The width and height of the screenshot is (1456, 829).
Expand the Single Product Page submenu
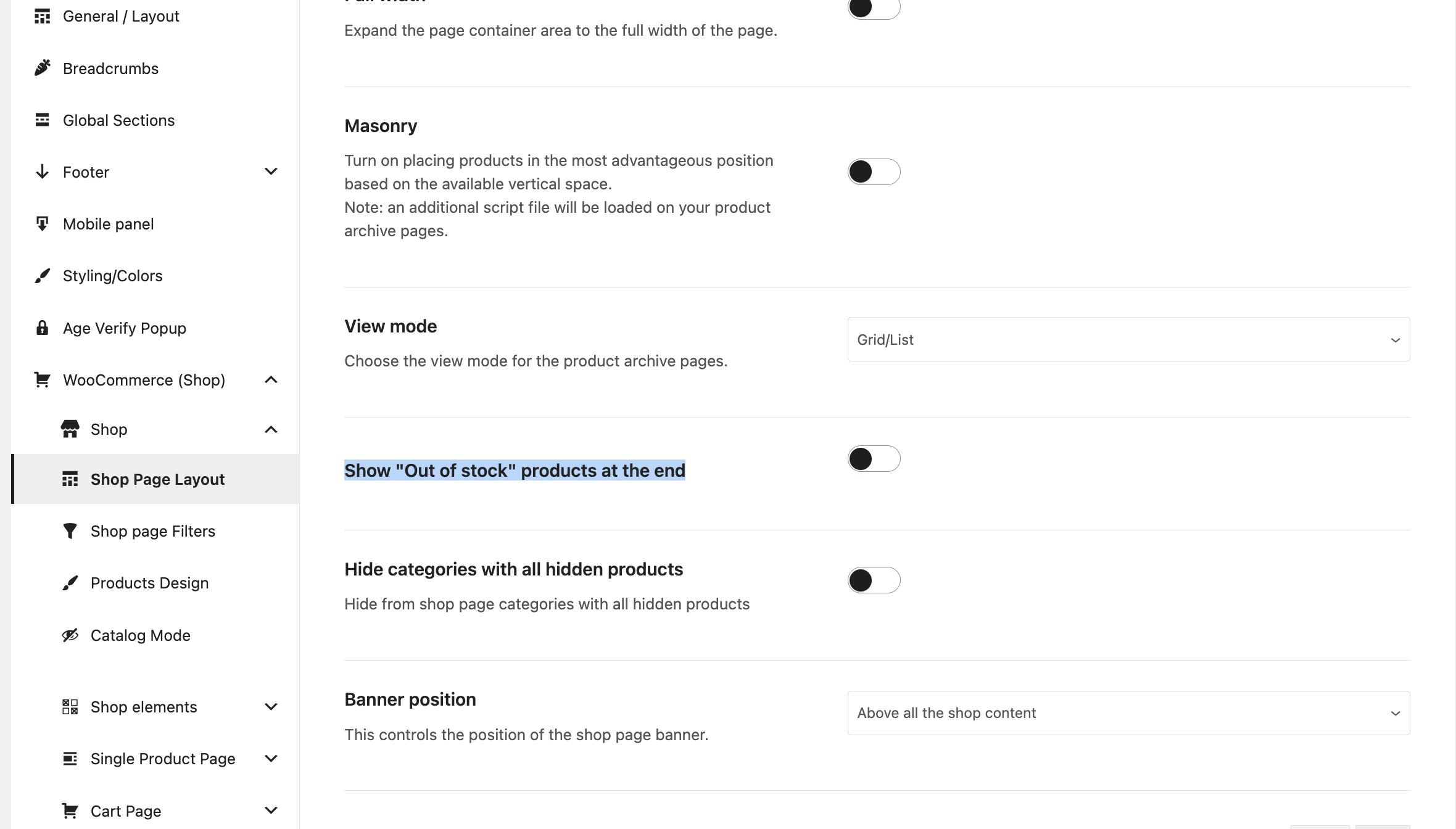pyautogui.click(x=271, y=759)
